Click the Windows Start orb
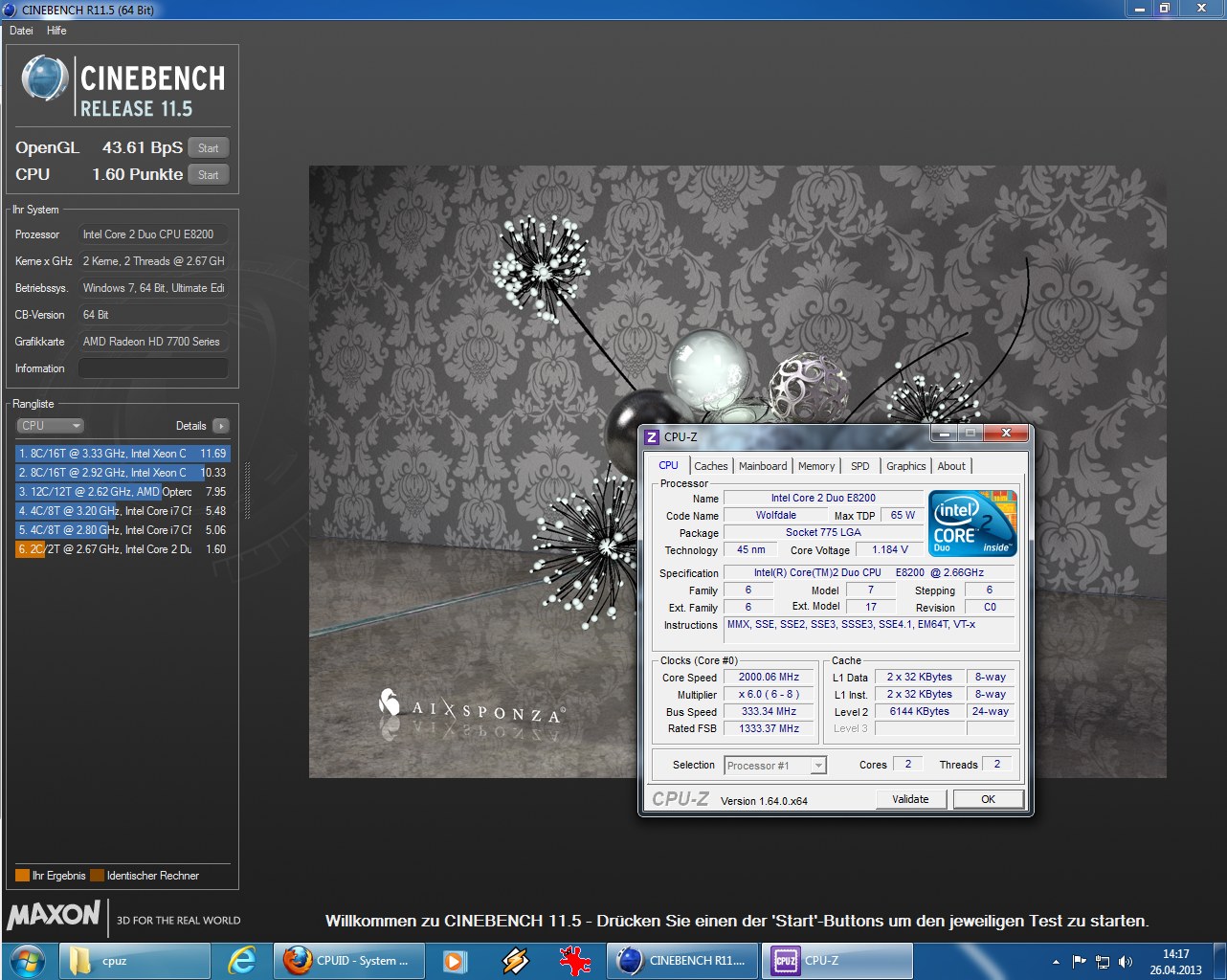This screenshot has height=980, width=1227. pyautogui.click(x=26, y=961)
